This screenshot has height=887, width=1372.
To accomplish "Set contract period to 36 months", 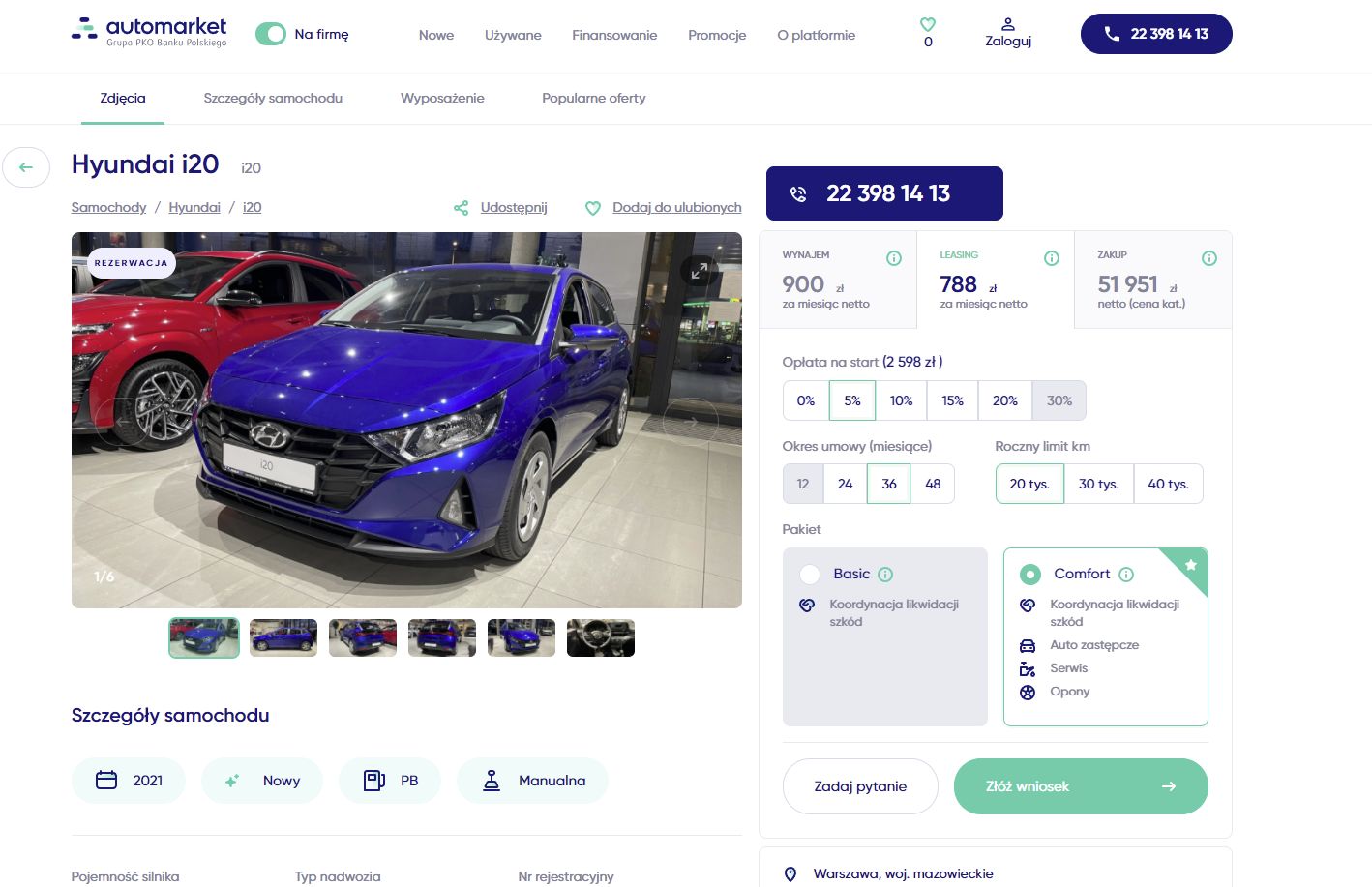I will [x=889, y=484].
